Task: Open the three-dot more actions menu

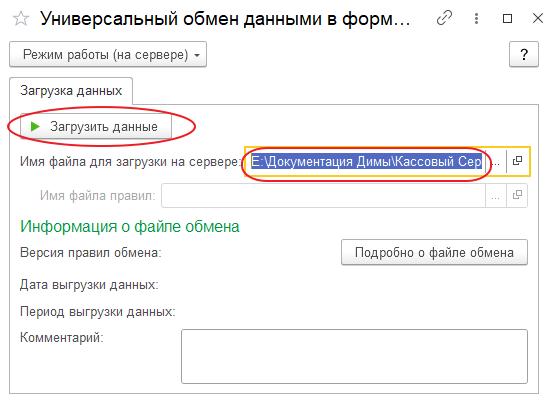Action: [x=476, y=18]
